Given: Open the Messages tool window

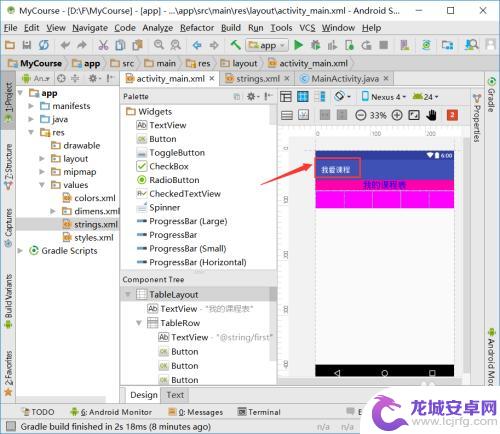Looking at the screenshot, I should (196, 412).
